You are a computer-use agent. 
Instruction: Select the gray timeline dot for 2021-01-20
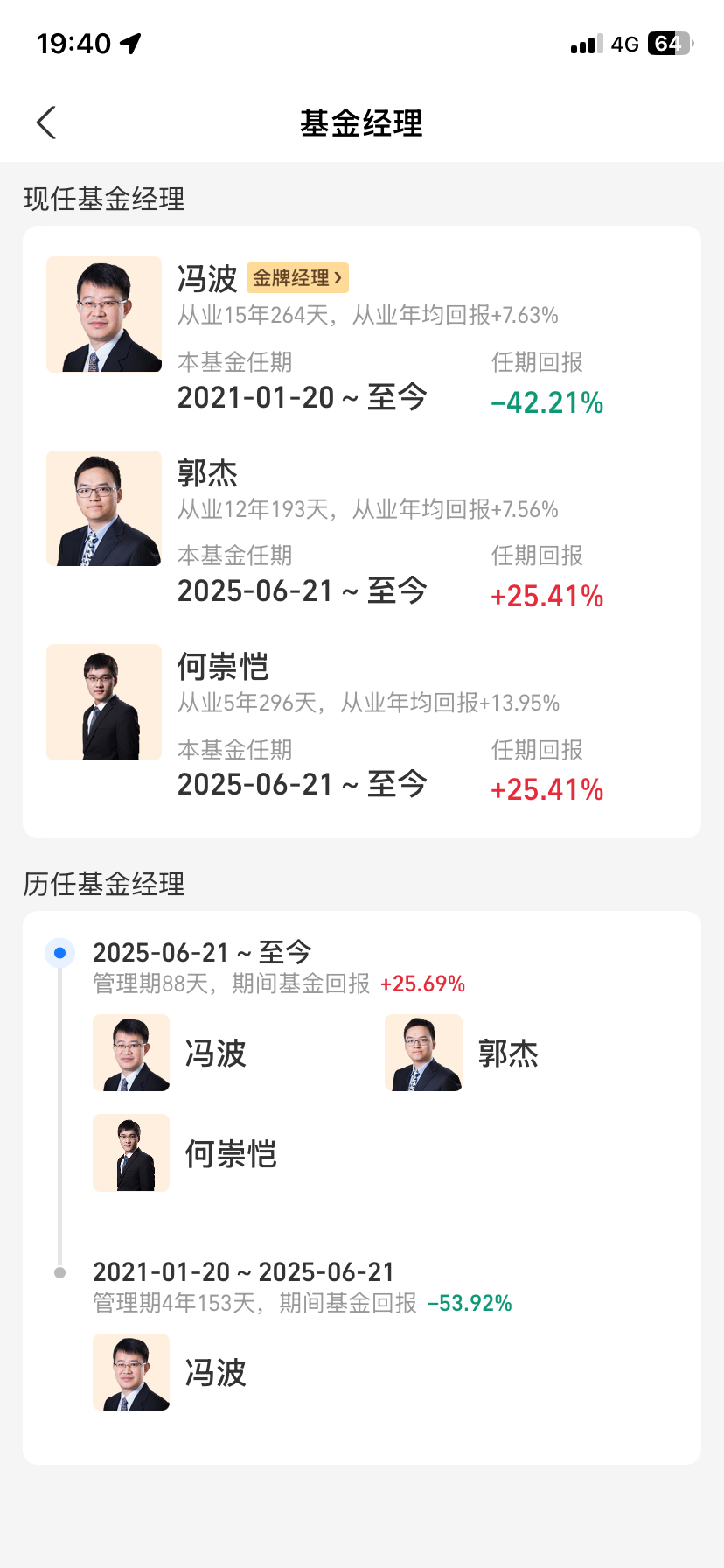pyautogui.click(x=59, y=1273)
